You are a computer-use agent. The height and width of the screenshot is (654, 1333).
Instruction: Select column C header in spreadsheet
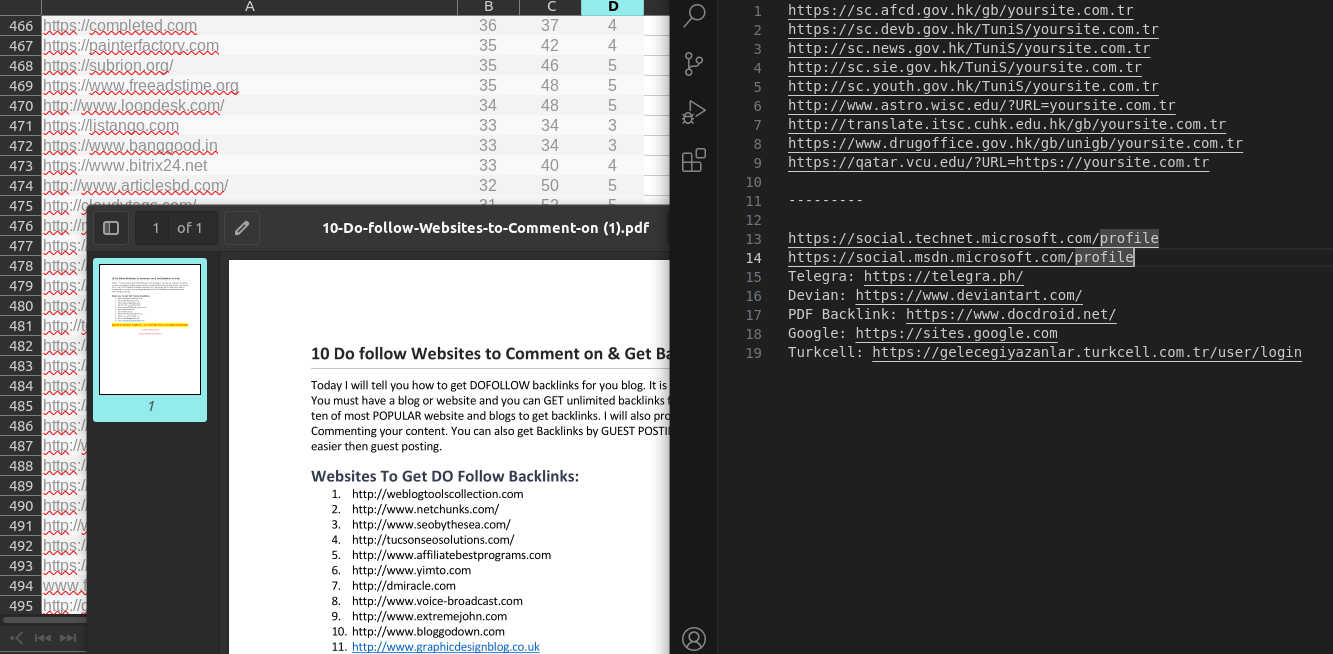tap(550, 7)
